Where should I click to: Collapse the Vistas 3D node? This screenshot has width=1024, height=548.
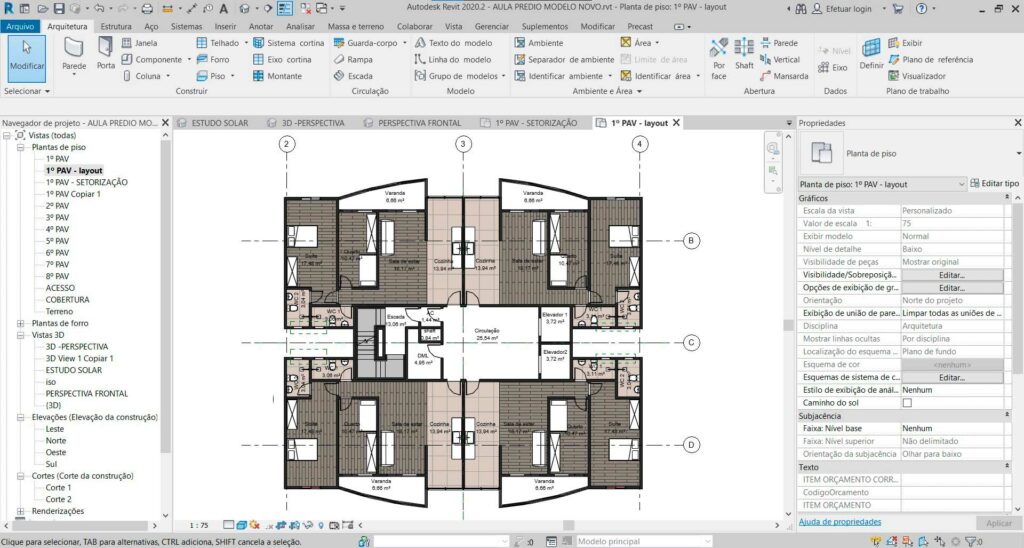pos(20,335)
